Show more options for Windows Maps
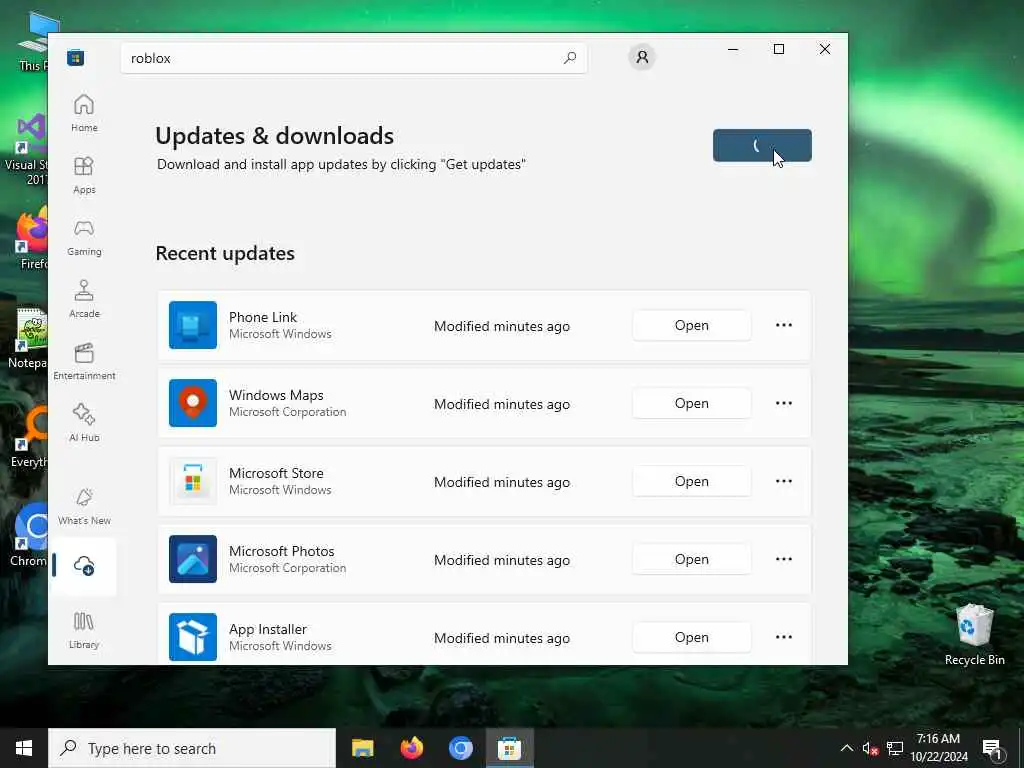The width and height of the screenshot is (1024, 768). click(x=784, y=404)
